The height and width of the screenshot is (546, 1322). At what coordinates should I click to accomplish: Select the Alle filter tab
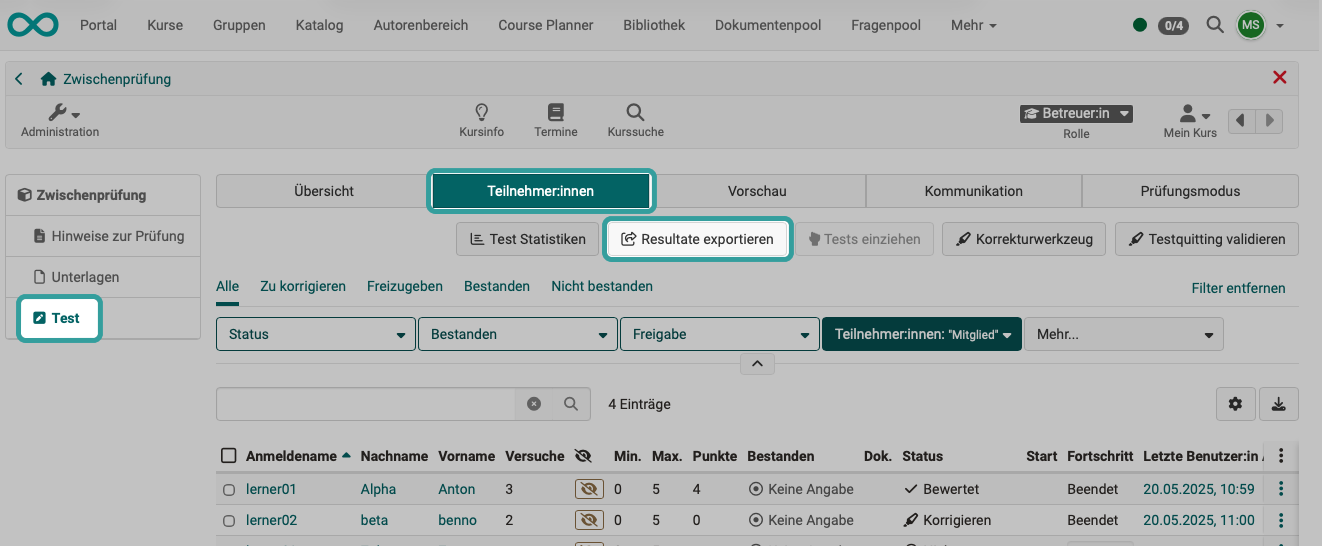[228, 286]
